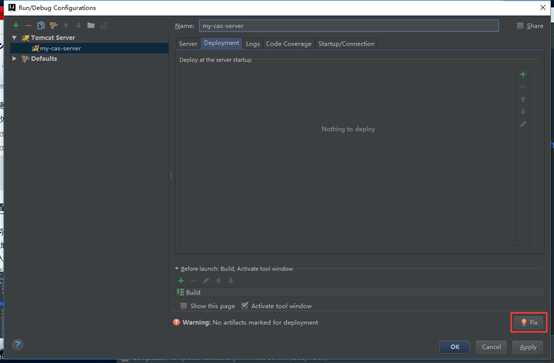The width and height of the screenshot is (554, 363).
Task: Move before launch task up
Action: [x=218, y=281]
